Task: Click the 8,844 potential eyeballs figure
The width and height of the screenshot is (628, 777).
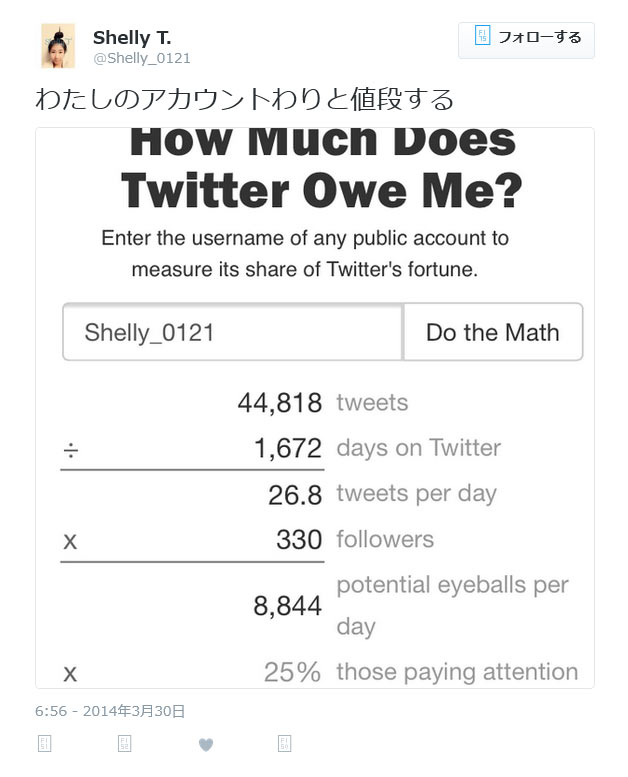Action: [x=287, y=606]
